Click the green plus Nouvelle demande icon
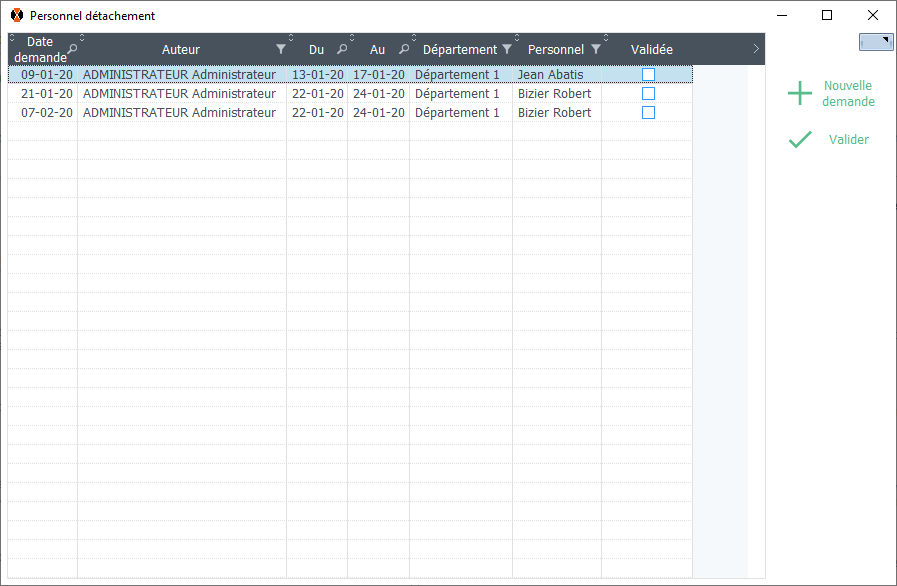The width and height of the screenshot is (897, 586). coord(800,94)
